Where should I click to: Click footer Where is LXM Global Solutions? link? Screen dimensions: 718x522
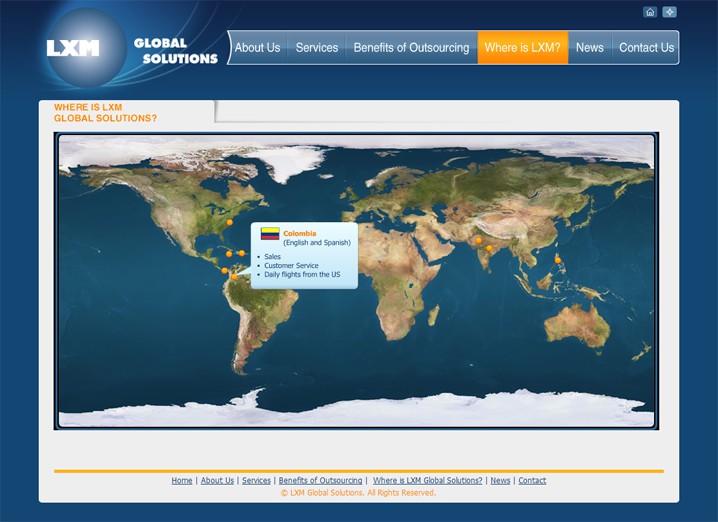[x=427, y=481]
